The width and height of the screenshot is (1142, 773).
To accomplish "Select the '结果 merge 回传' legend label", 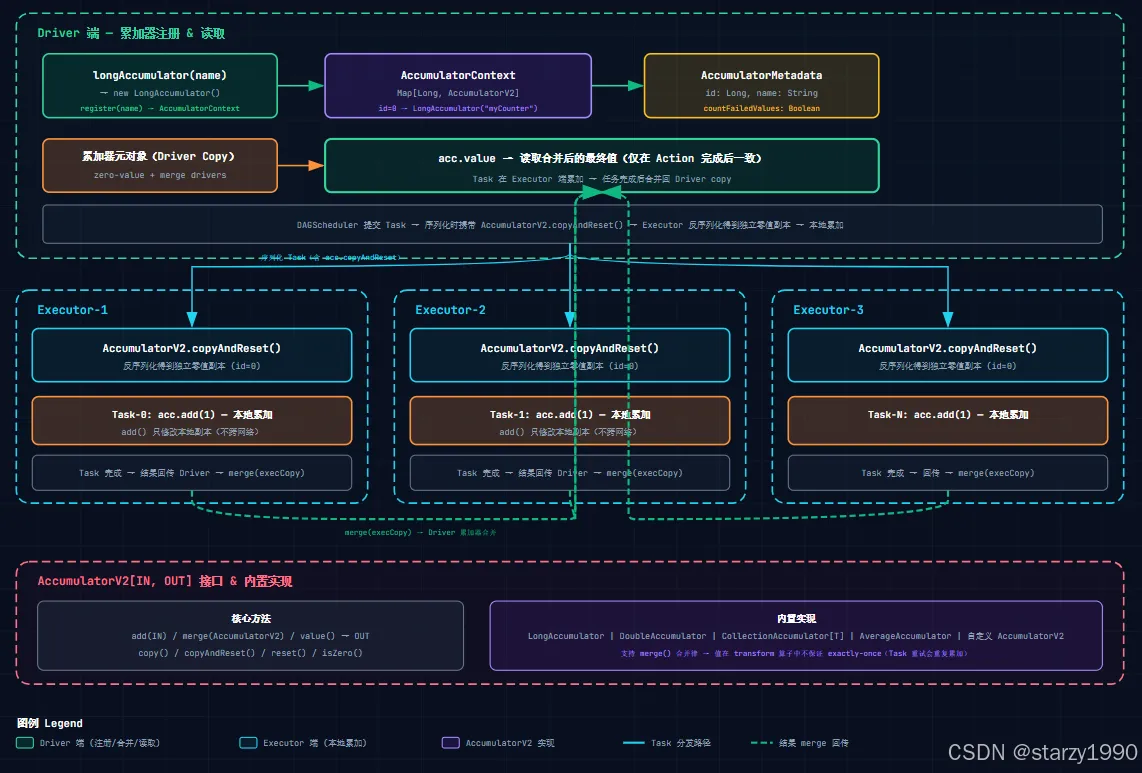I will point(814,743).
